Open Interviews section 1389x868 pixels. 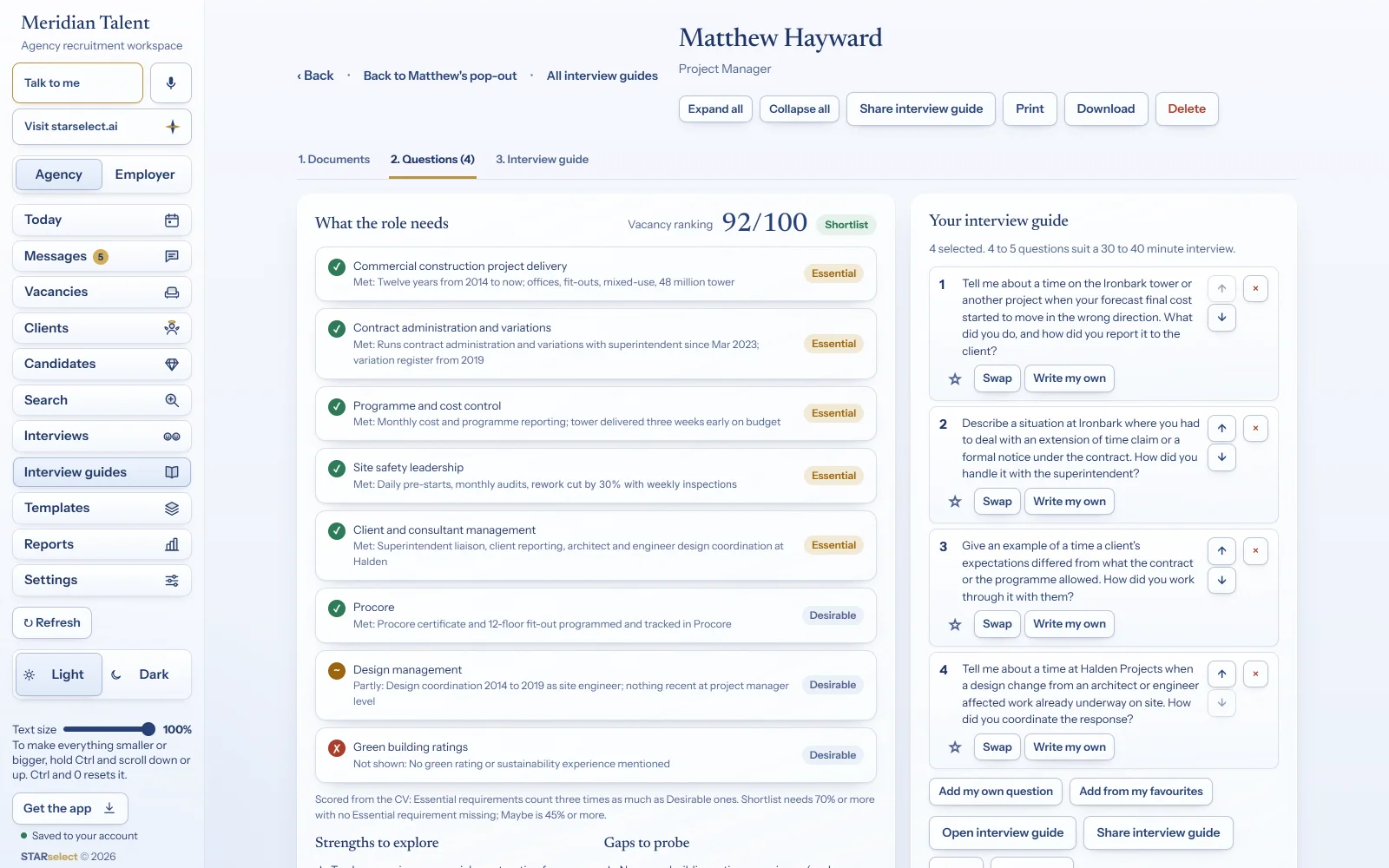(102, 437)
